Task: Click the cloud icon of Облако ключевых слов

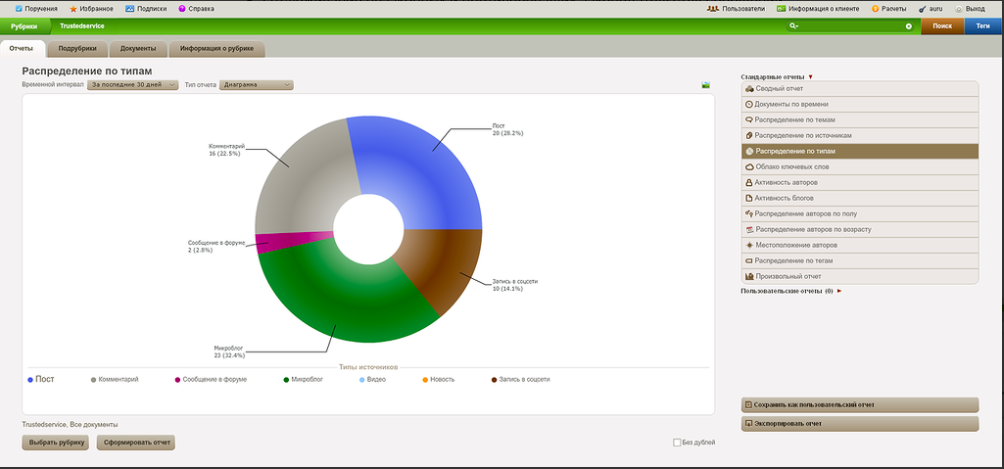Action: pos(750,167)
